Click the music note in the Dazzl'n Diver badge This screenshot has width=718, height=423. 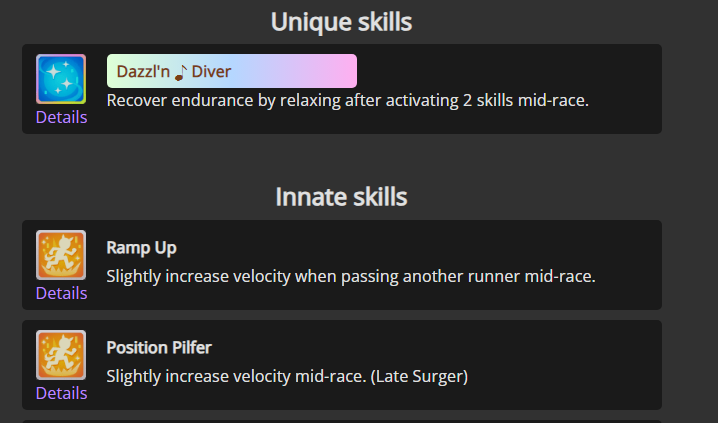[x=181, y=72]
